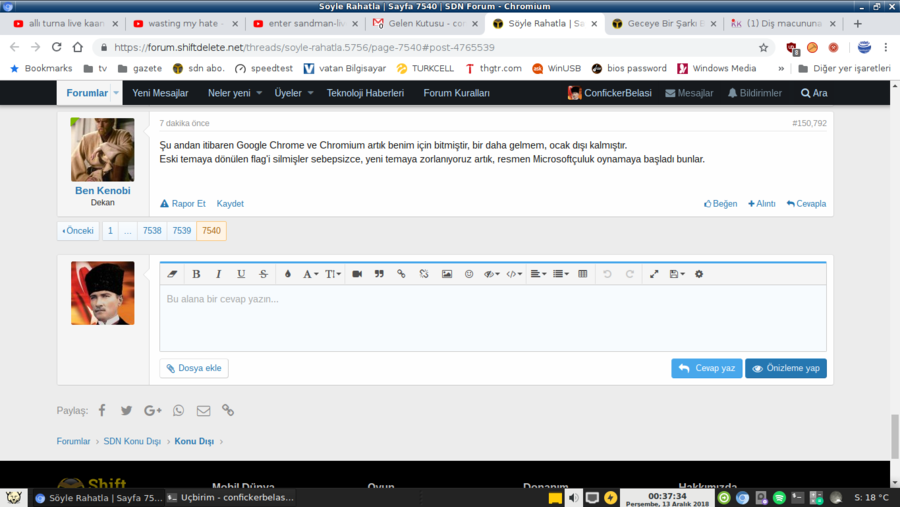Viewport: 900px width, 507px height.
Task: Click the undo icon in editor
Action: click(x=607, y=274)
